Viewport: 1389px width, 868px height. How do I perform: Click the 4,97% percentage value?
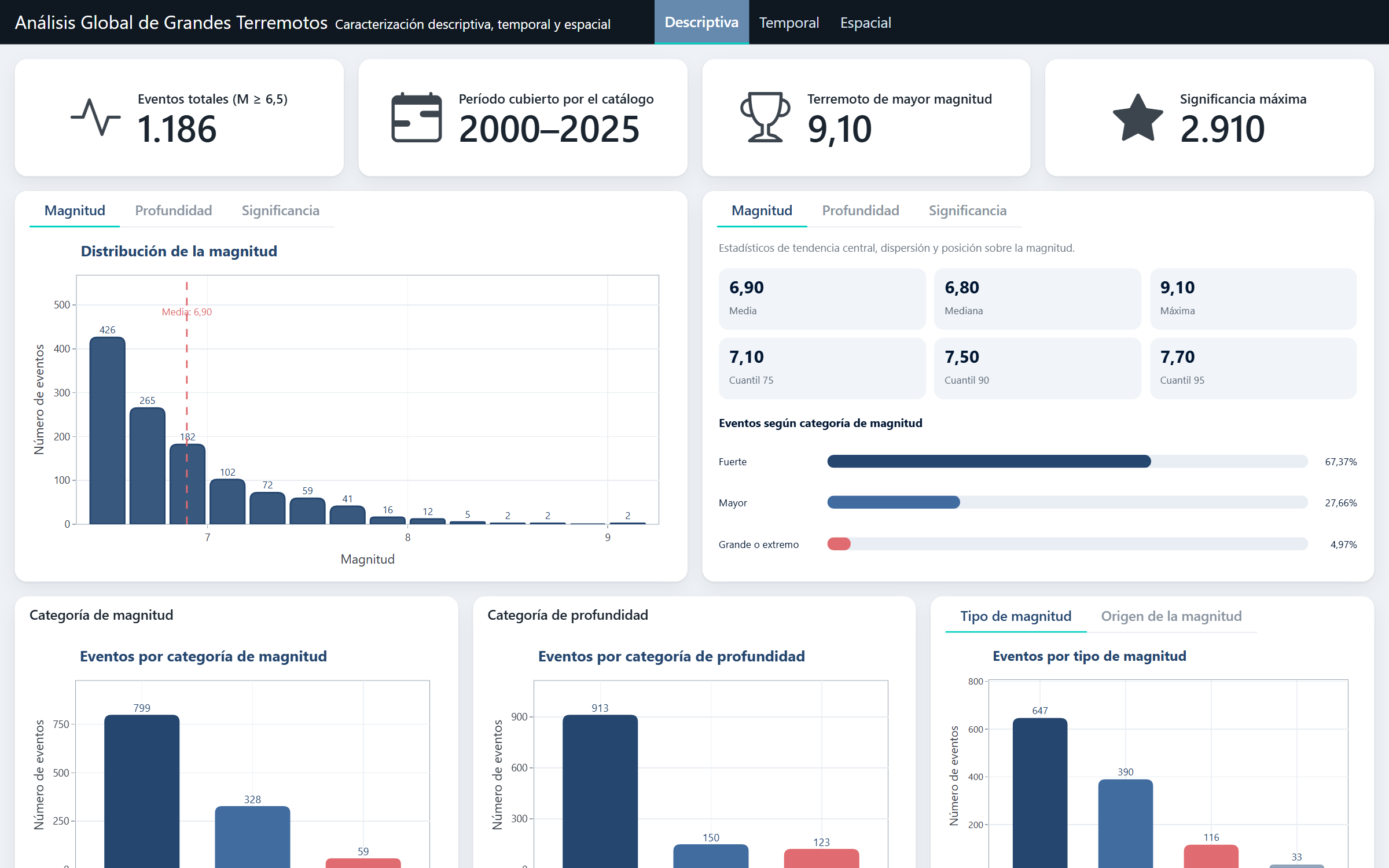(1343, 545)
